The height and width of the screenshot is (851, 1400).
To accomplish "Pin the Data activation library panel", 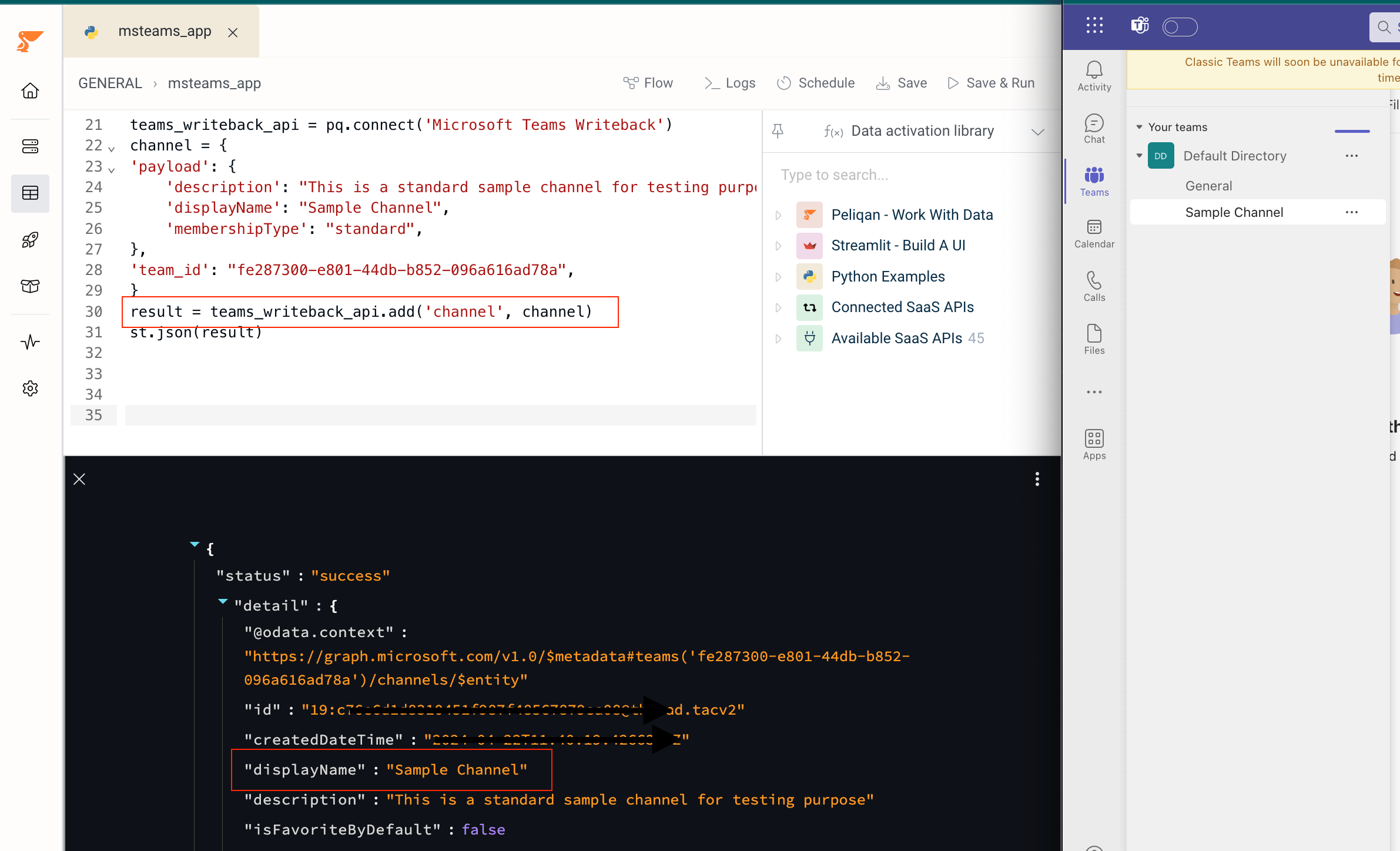I will click(778, 130).
